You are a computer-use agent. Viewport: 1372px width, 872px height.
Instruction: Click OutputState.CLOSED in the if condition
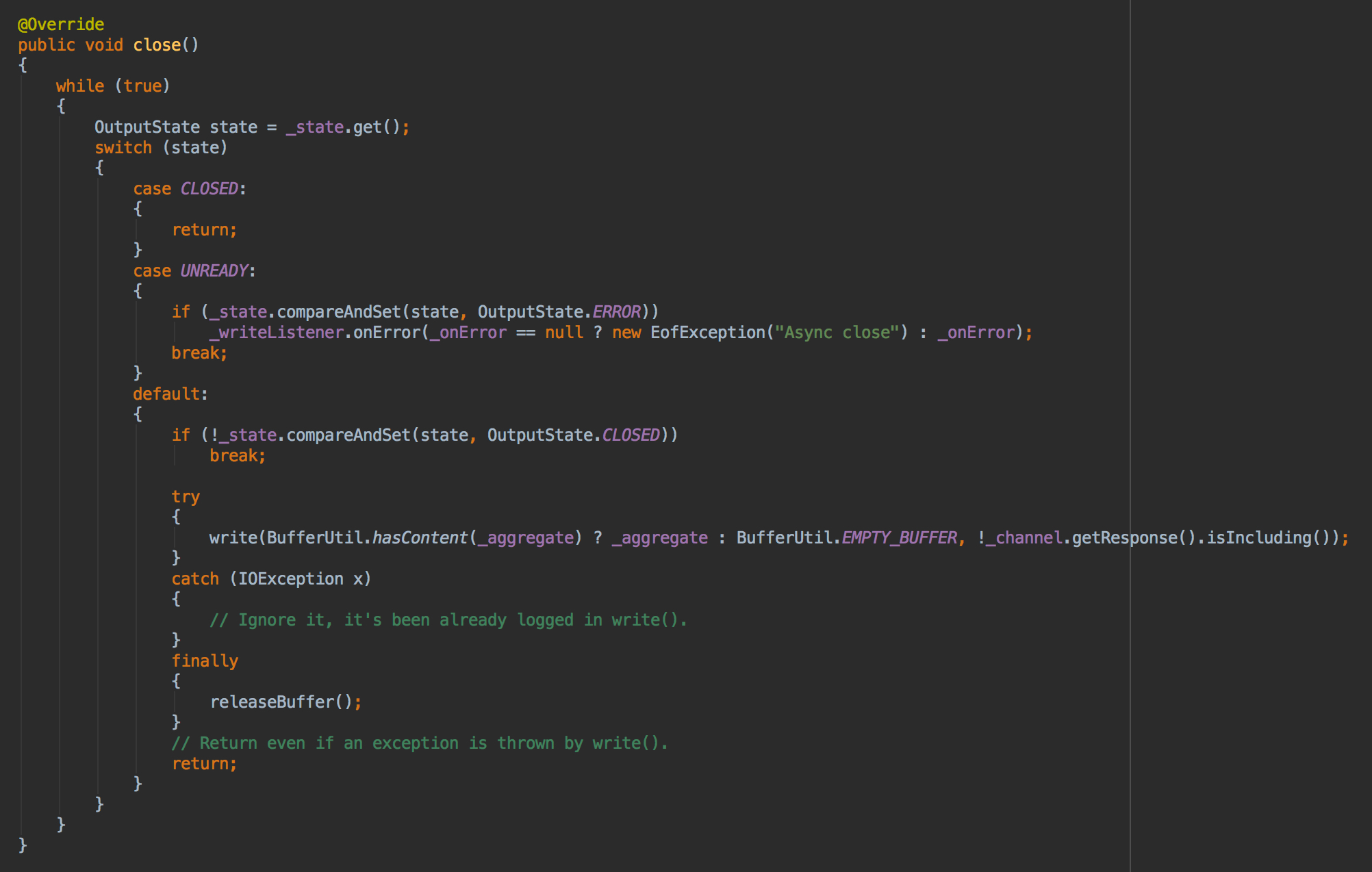click(574, 435)
